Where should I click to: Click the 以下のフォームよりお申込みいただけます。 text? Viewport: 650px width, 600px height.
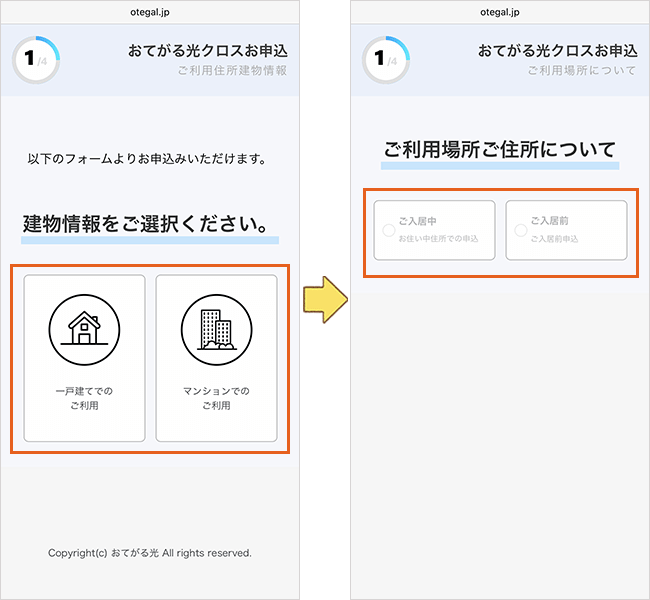click(147, 159)
